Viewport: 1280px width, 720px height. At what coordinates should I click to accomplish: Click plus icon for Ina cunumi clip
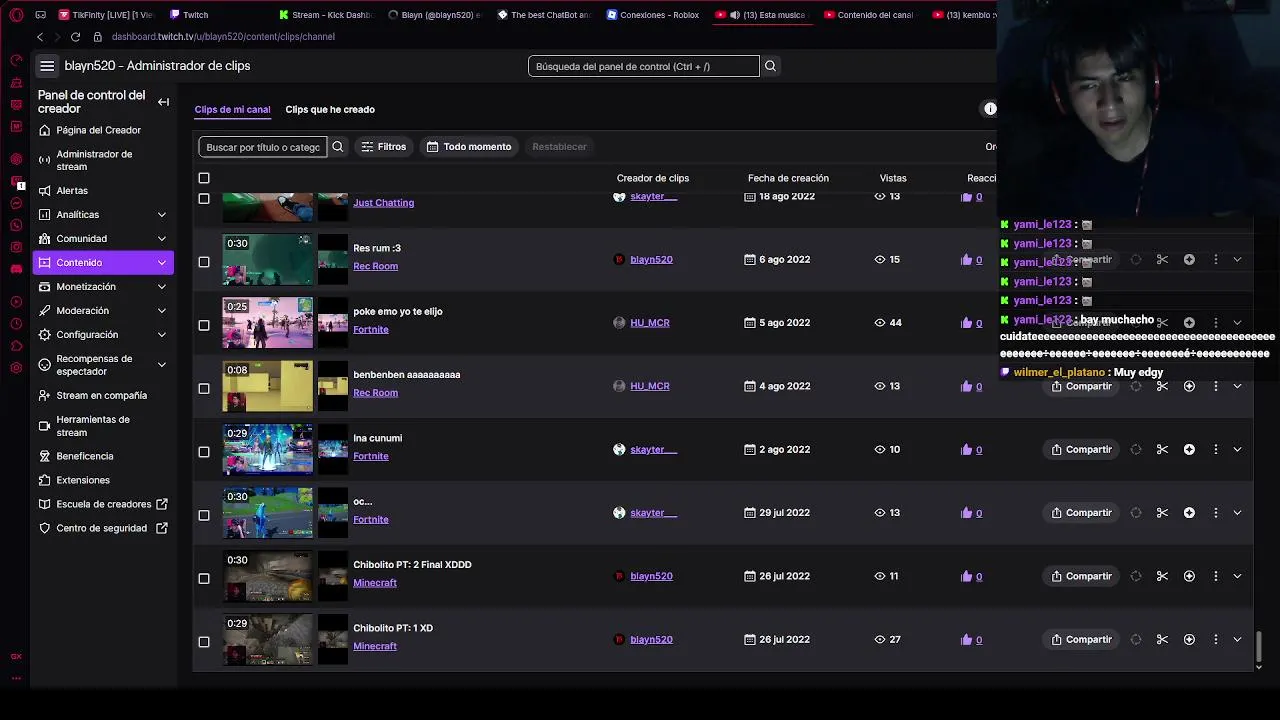tap(1189, 450)
